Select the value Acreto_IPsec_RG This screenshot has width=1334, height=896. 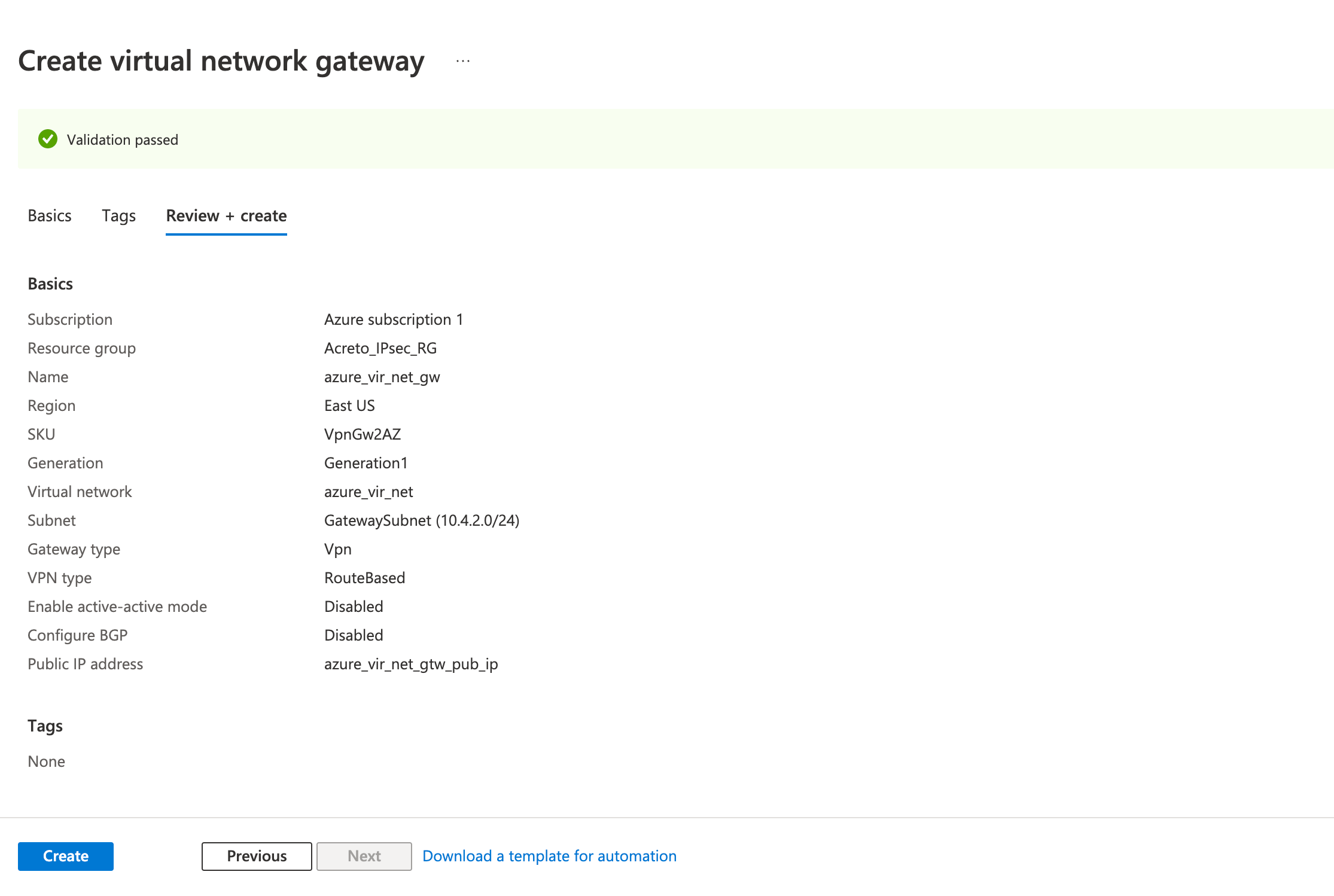380,348
